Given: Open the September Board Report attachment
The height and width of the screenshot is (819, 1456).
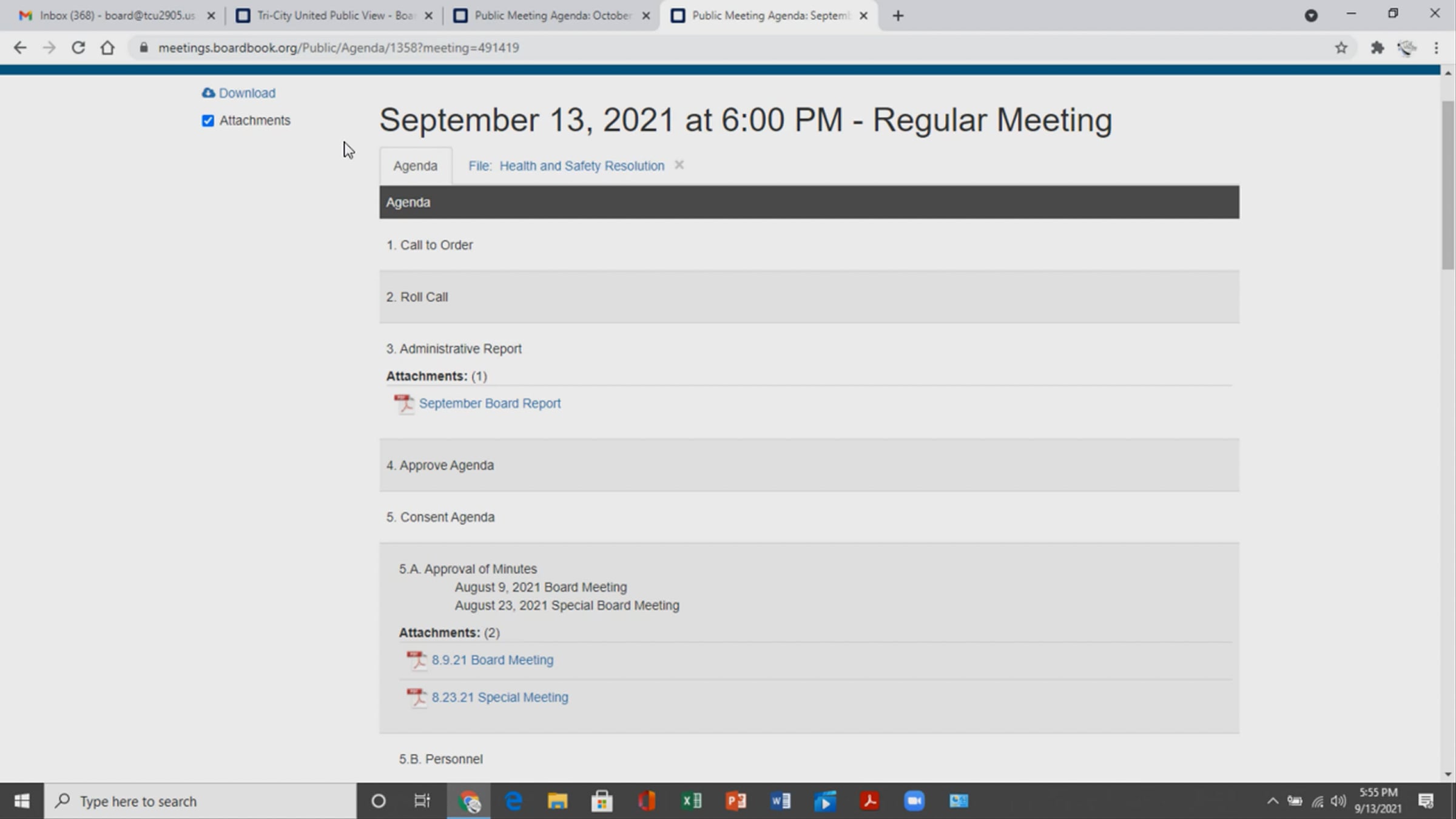Looking at the screenshot, I should click(x=490, y=403).
